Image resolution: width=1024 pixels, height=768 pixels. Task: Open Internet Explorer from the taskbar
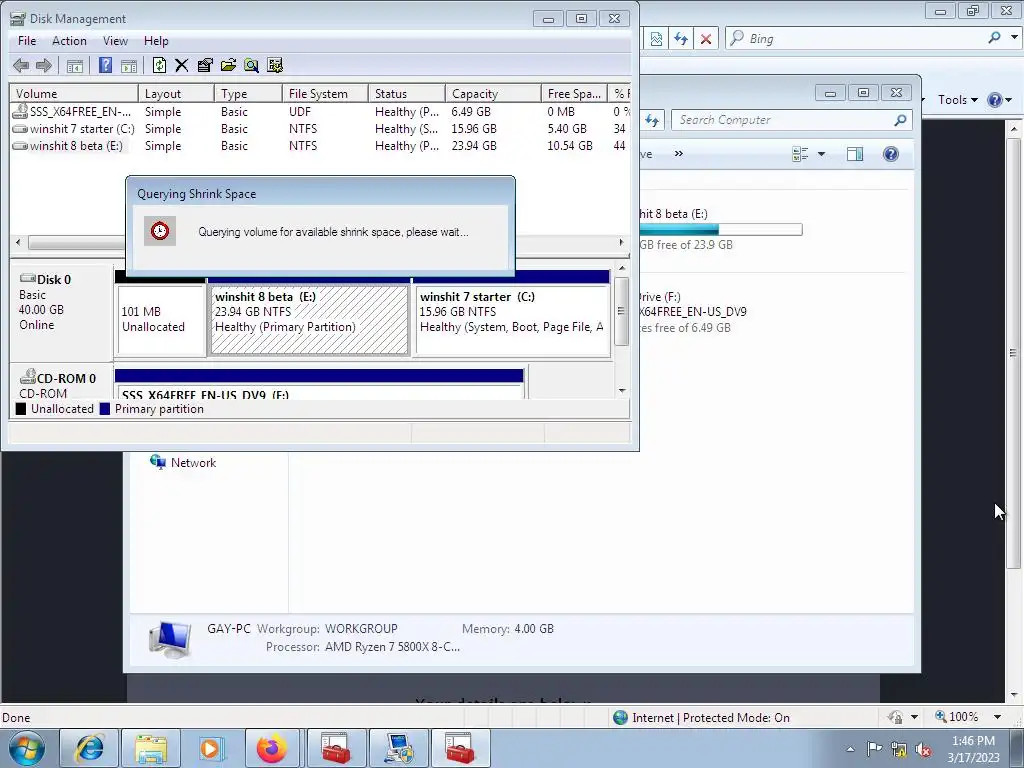coord(89,748)
